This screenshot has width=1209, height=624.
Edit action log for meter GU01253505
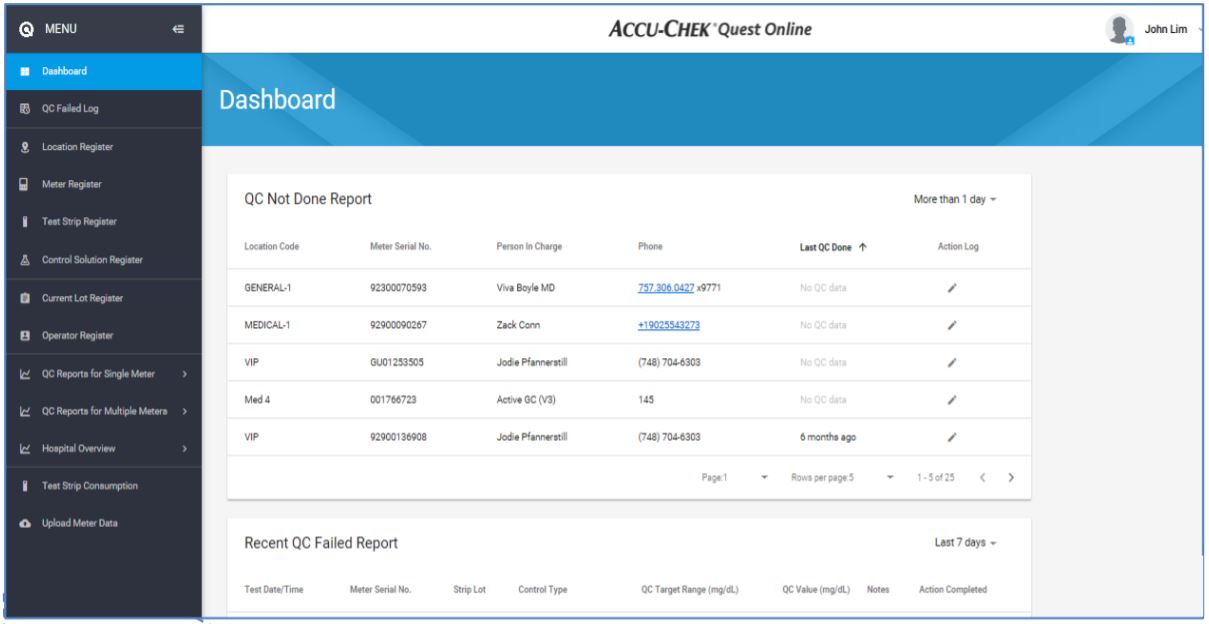click(952, 362)
